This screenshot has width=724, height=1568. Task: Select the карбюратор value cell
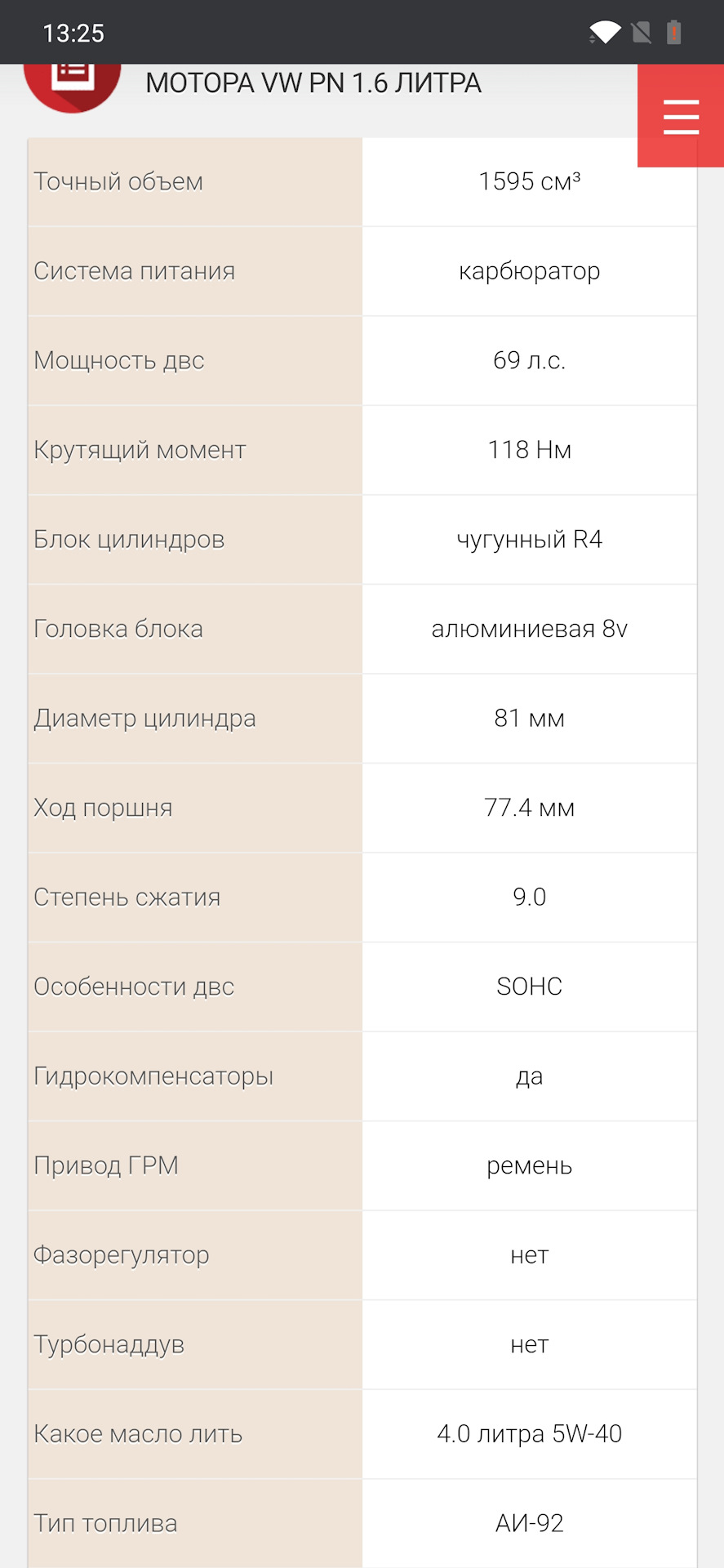[529, 271]
